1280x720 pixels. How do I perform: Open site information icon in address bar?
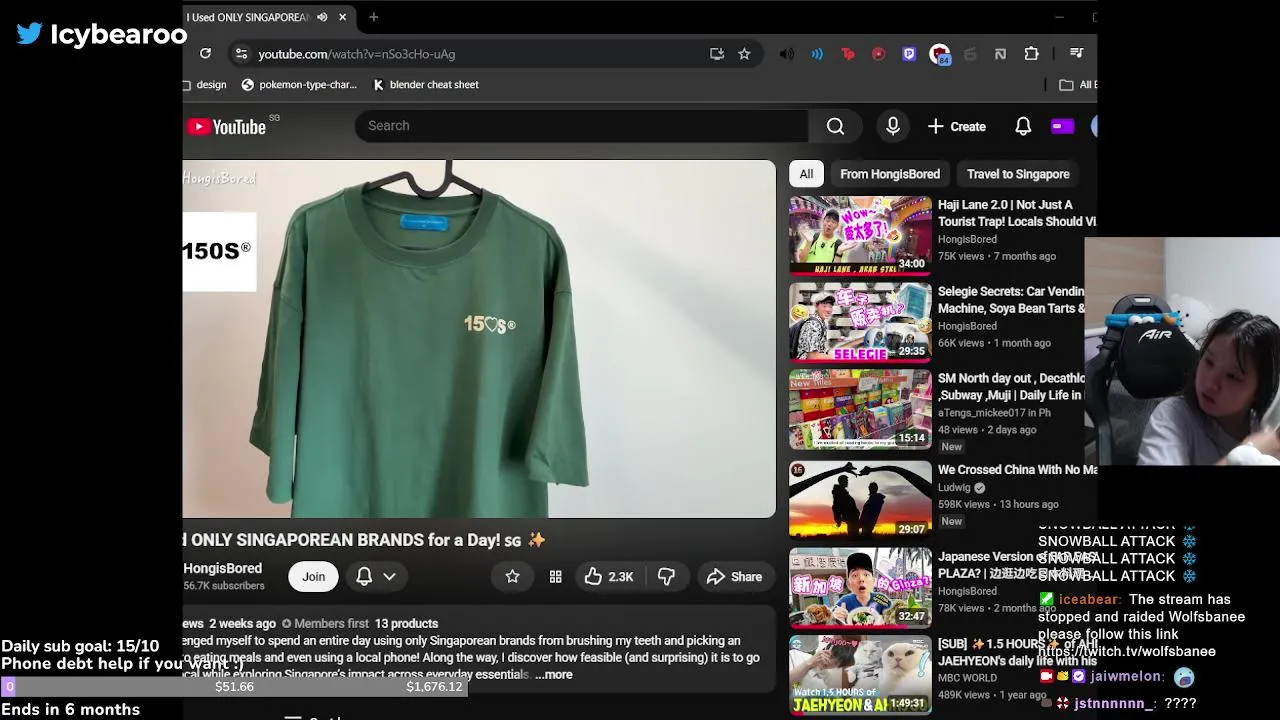(x=240, y=54)
